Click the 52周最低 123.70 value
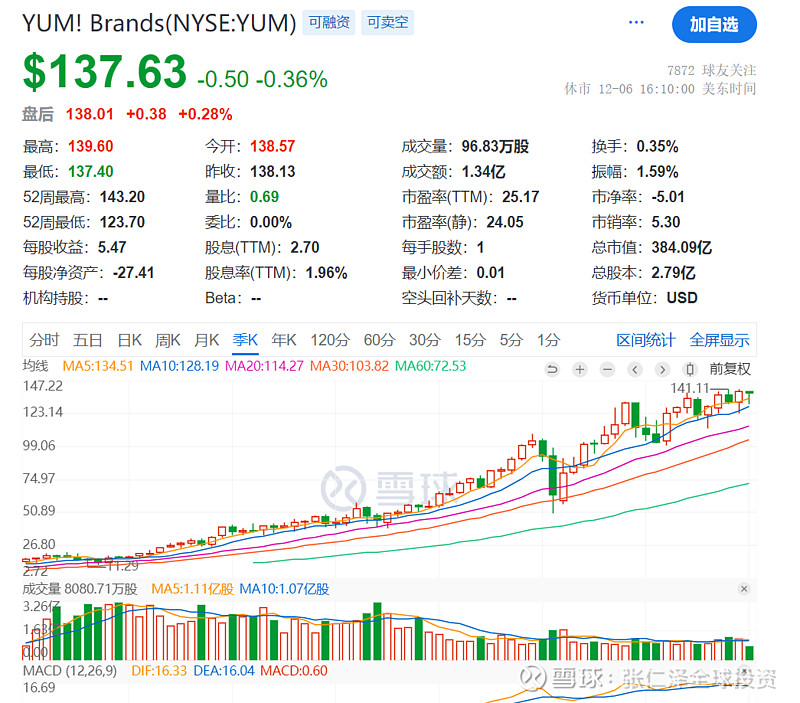Image resolution: width=800 pixels, height=703 pixels. tap(122, 222)
